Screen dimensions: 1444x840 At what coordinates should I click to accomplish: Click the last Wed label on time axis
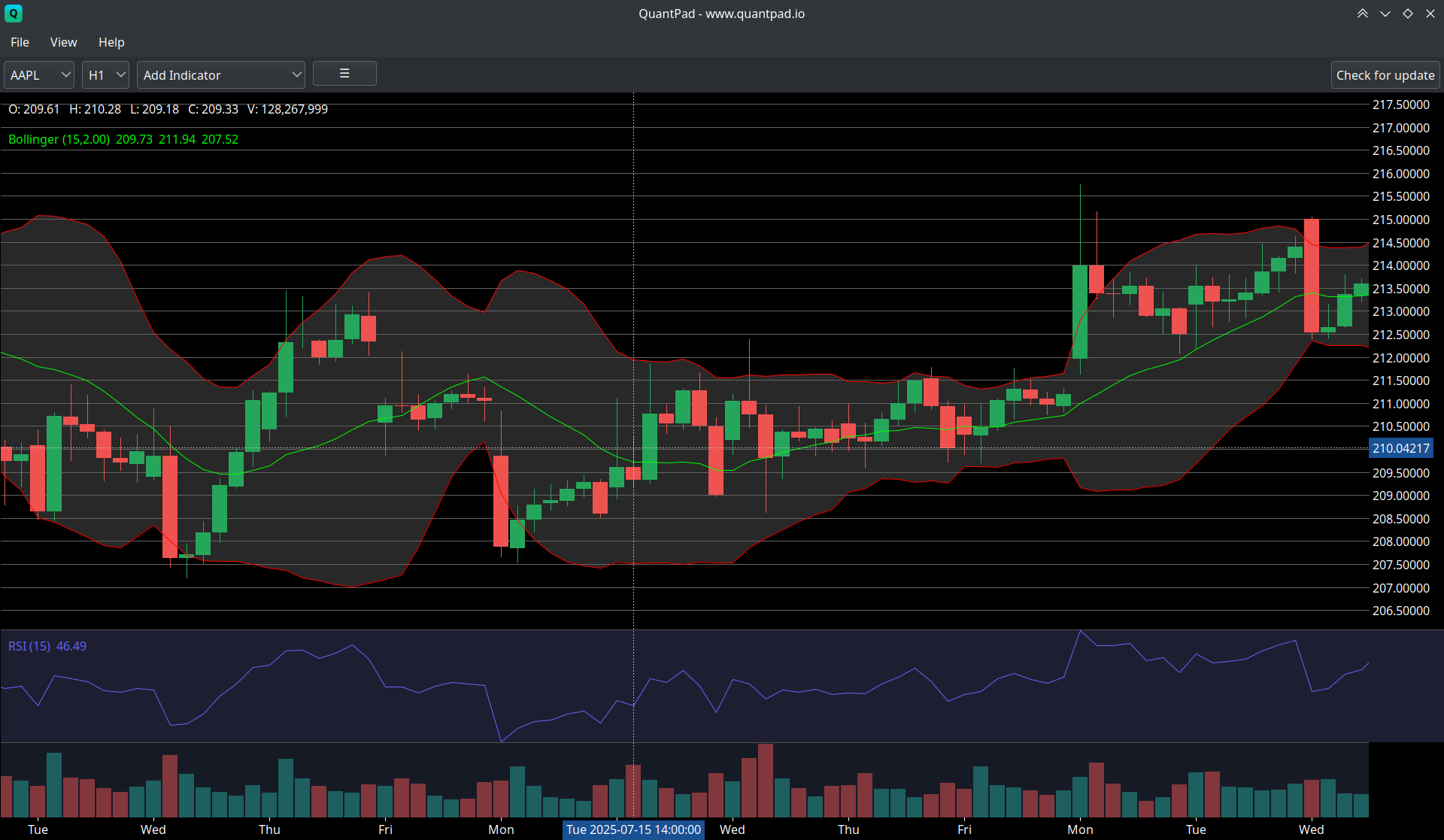click(x=1311, y=829)
